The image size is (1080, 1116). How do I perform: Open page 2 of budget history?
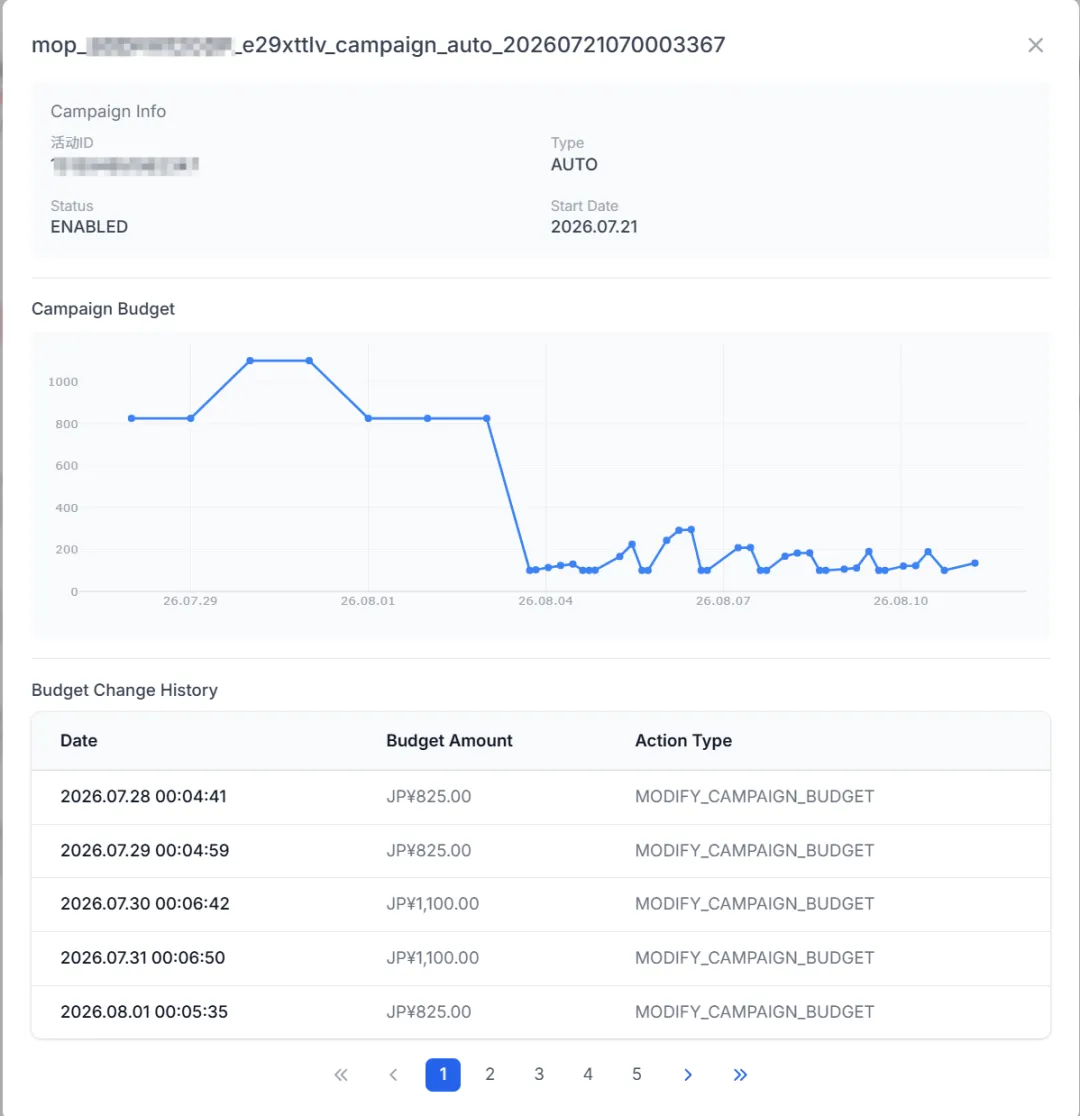[x=490, y=1075]
